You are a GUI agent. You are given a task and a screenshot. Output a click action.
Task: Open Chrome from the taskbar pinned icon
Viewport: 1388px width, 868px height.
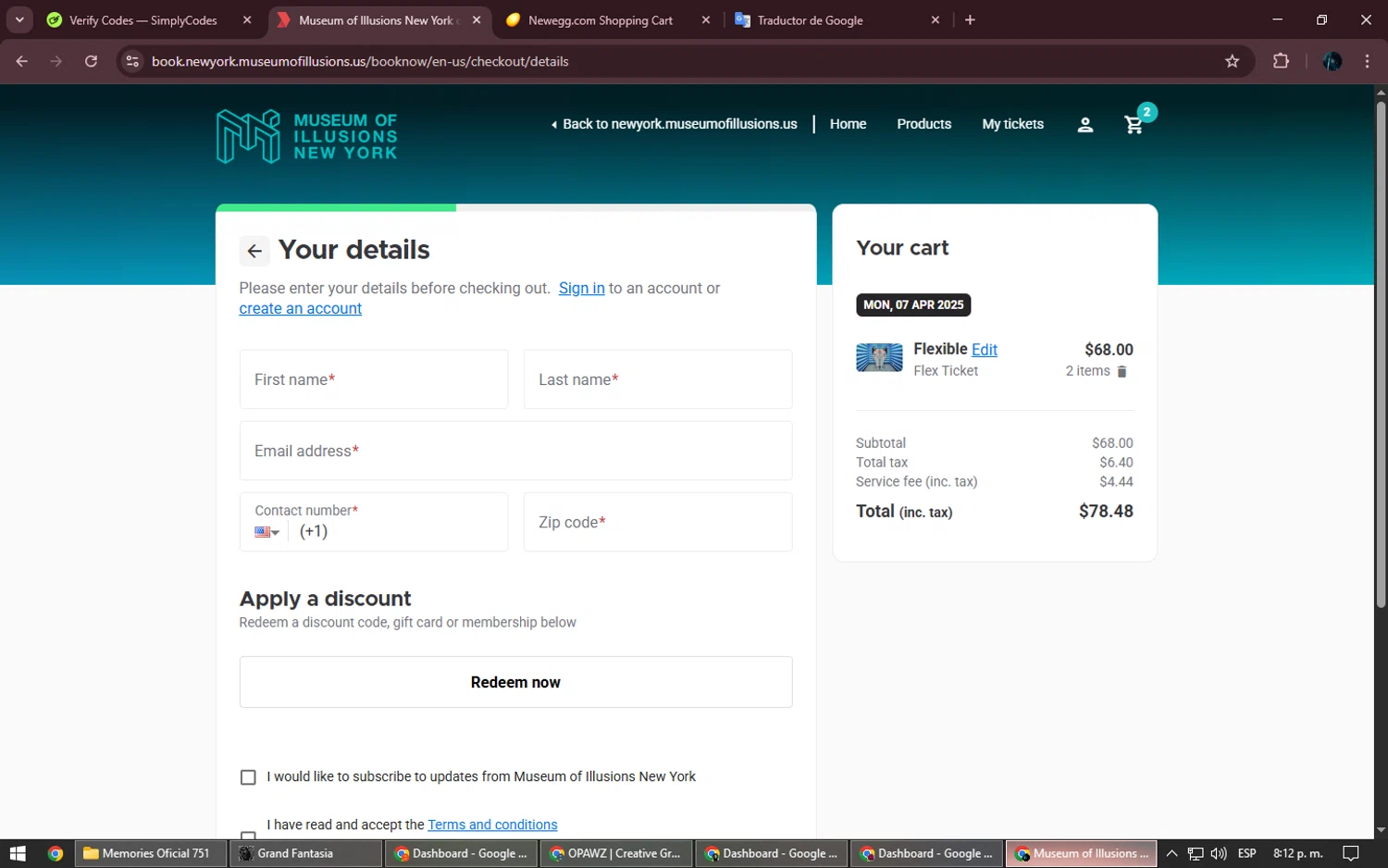coord(56,853)
